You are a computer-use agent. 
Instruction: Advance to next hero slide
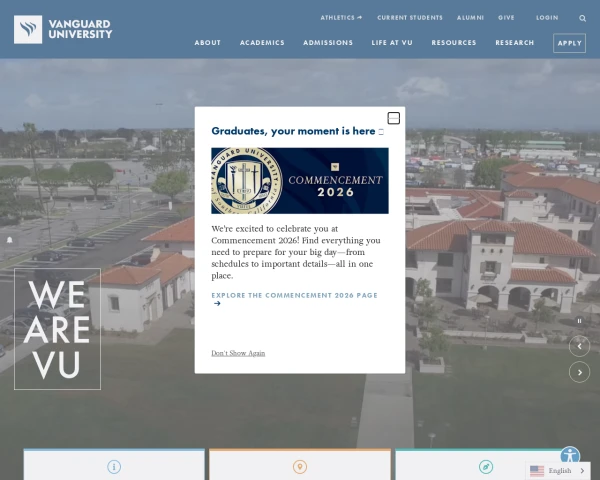pos(579,372)
